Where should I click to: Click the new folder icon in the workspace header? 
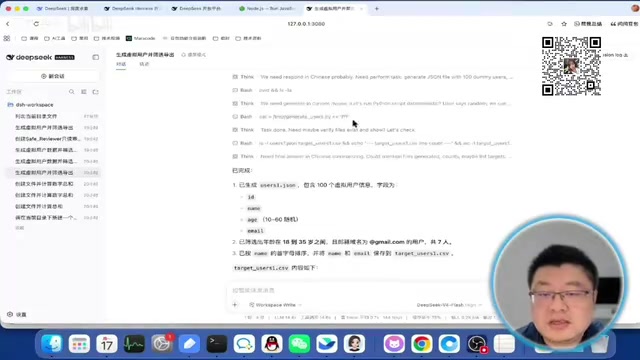point(96,92)
